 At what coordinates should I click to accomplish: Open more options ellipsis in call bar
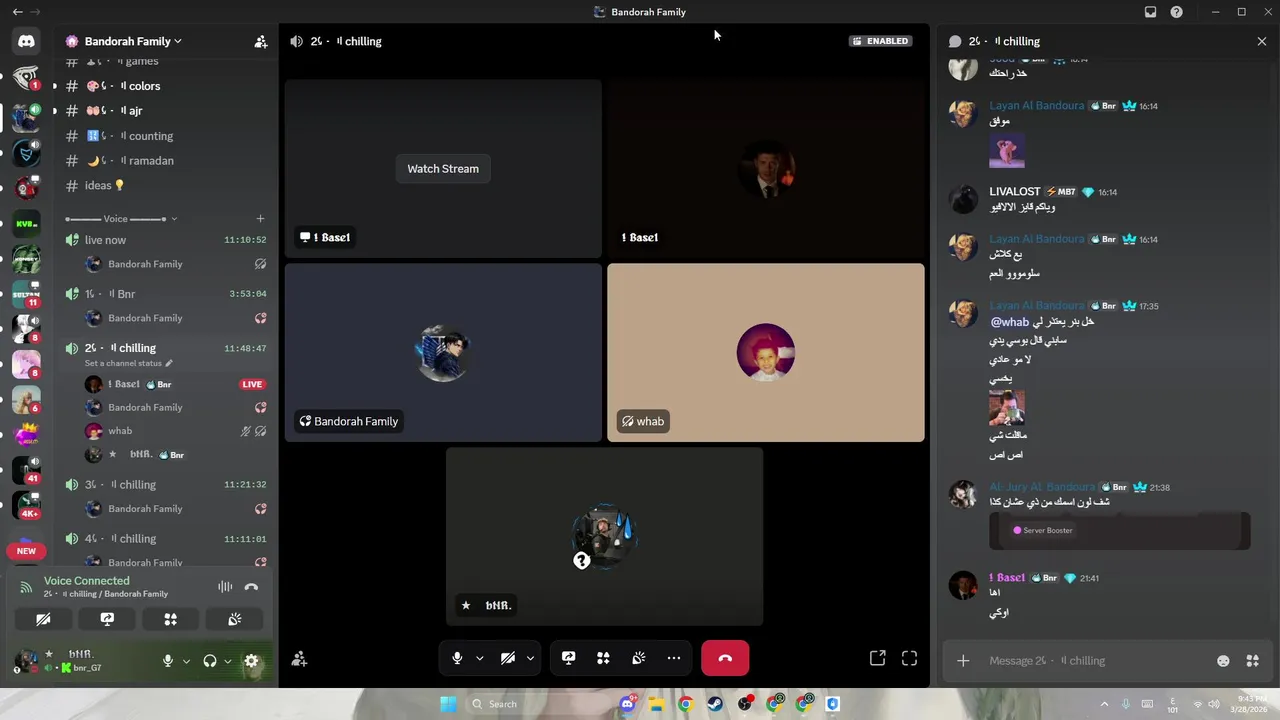[x=674, y=658]
